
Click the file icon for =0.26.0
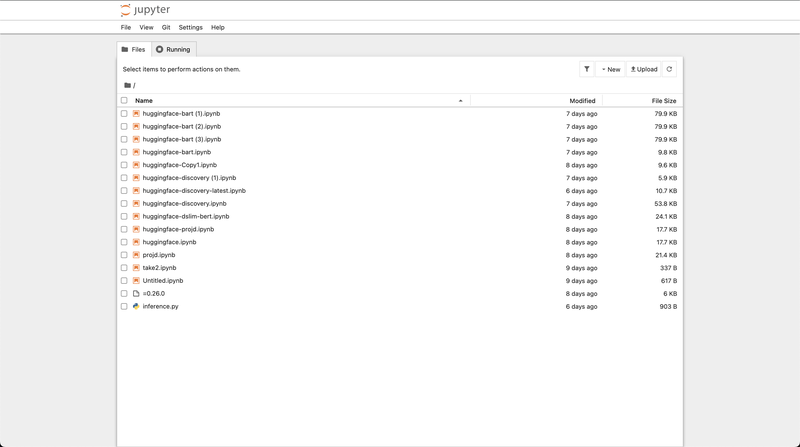point(136,293)
